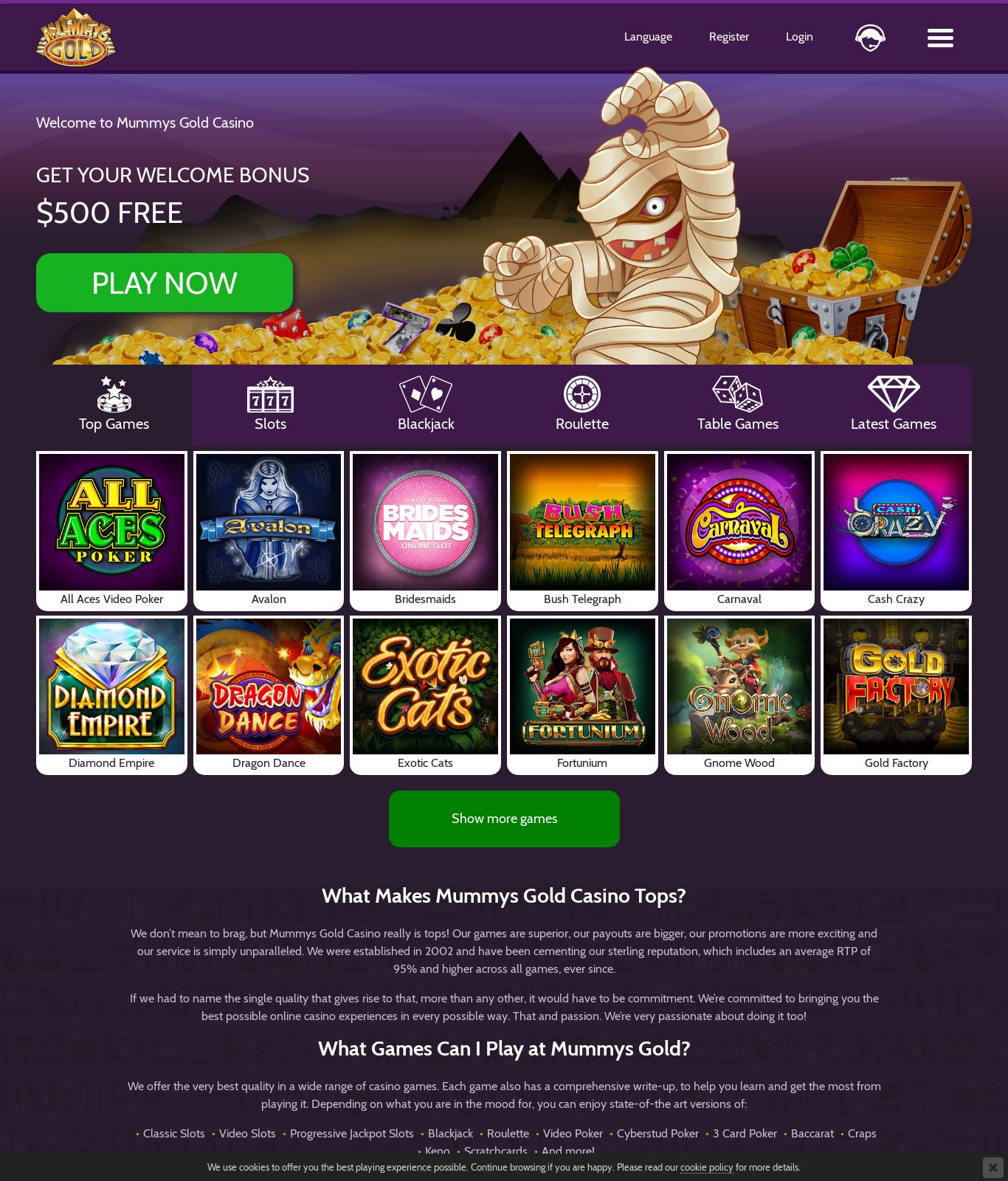
Task: Switch to the Top Games tab
Action: (x=114, y=405)
